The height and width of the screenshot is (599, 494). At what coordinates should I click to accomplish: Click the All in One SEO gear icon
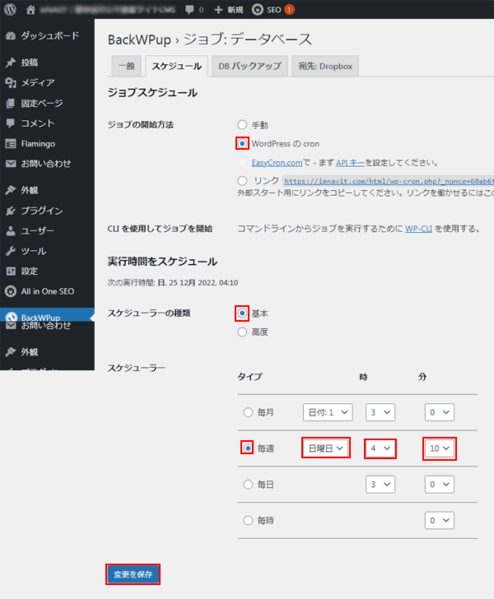(11, 291)
